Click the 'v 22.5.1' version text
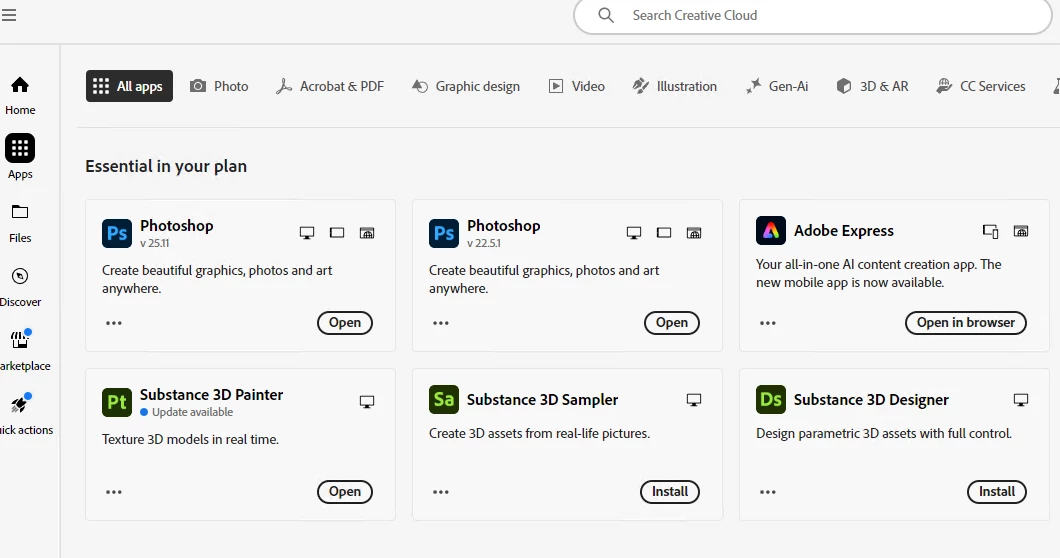Image resolution: width=1060 pixels, height=558 pixels. (x=484, y=243)
